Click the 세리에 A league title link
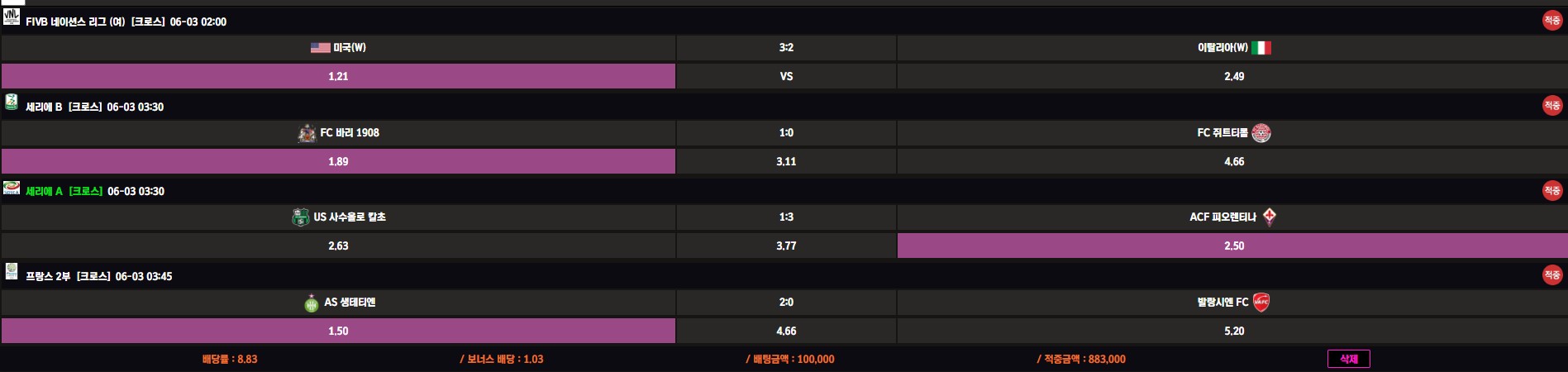The image size is (1568, 372). [44, 192]
